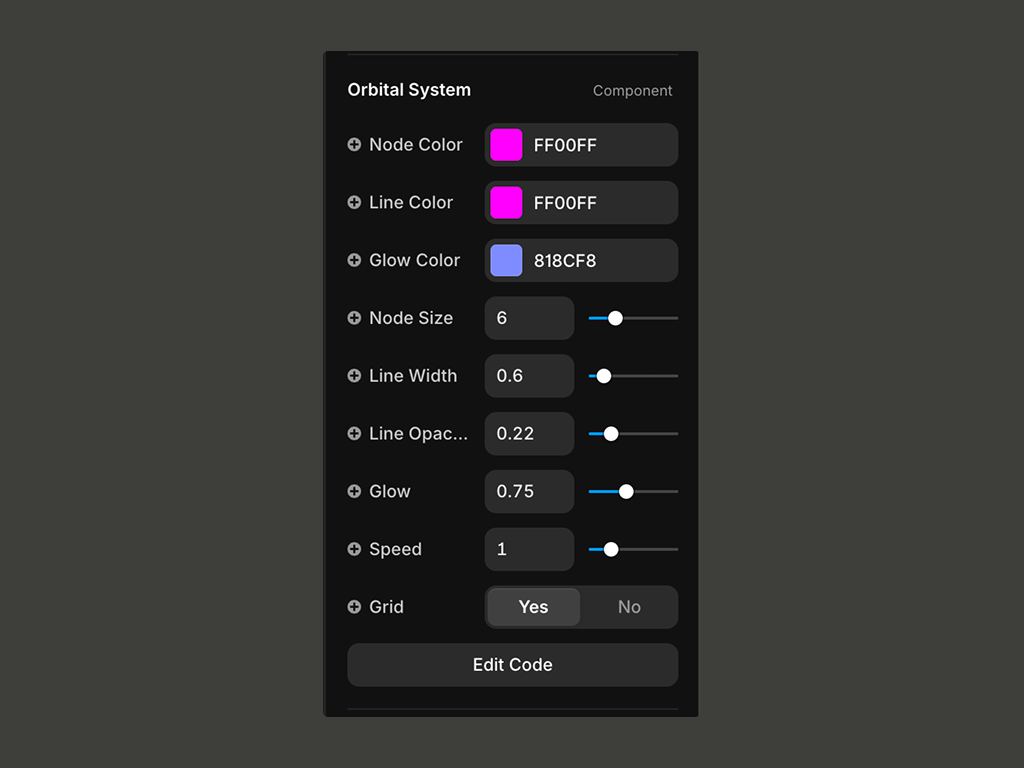The width and height of the screenshot is (1024, 768).
Task: Click the plus icon beside Speed
Action: coord(354,549)
